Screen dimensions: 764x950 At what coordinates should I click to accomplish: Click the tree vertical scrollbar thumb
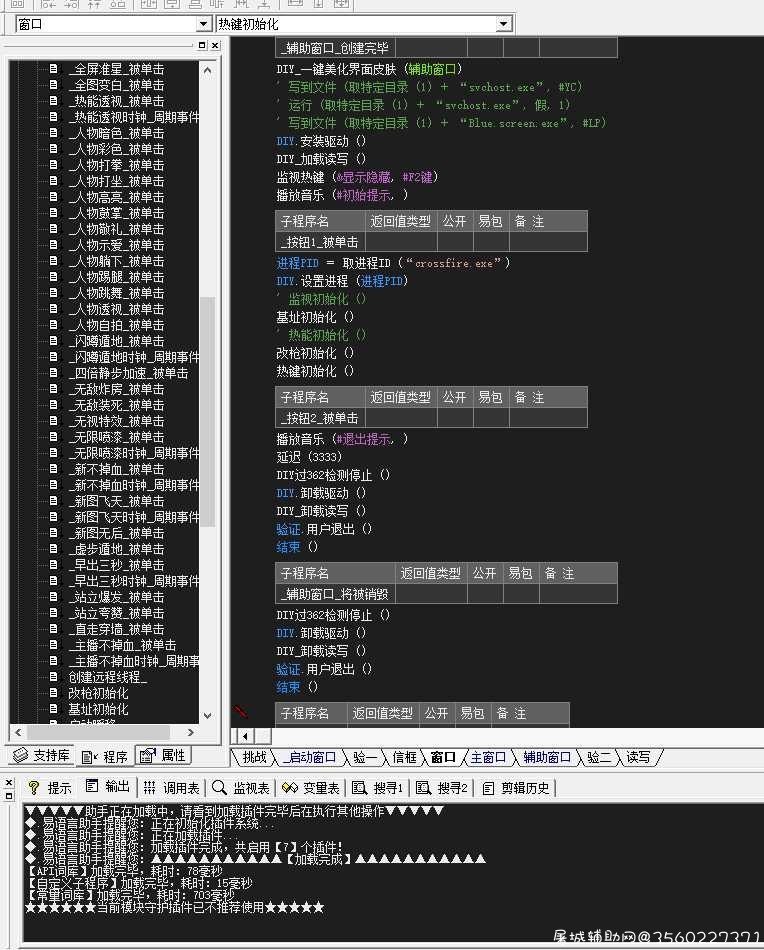pos(207,412)
